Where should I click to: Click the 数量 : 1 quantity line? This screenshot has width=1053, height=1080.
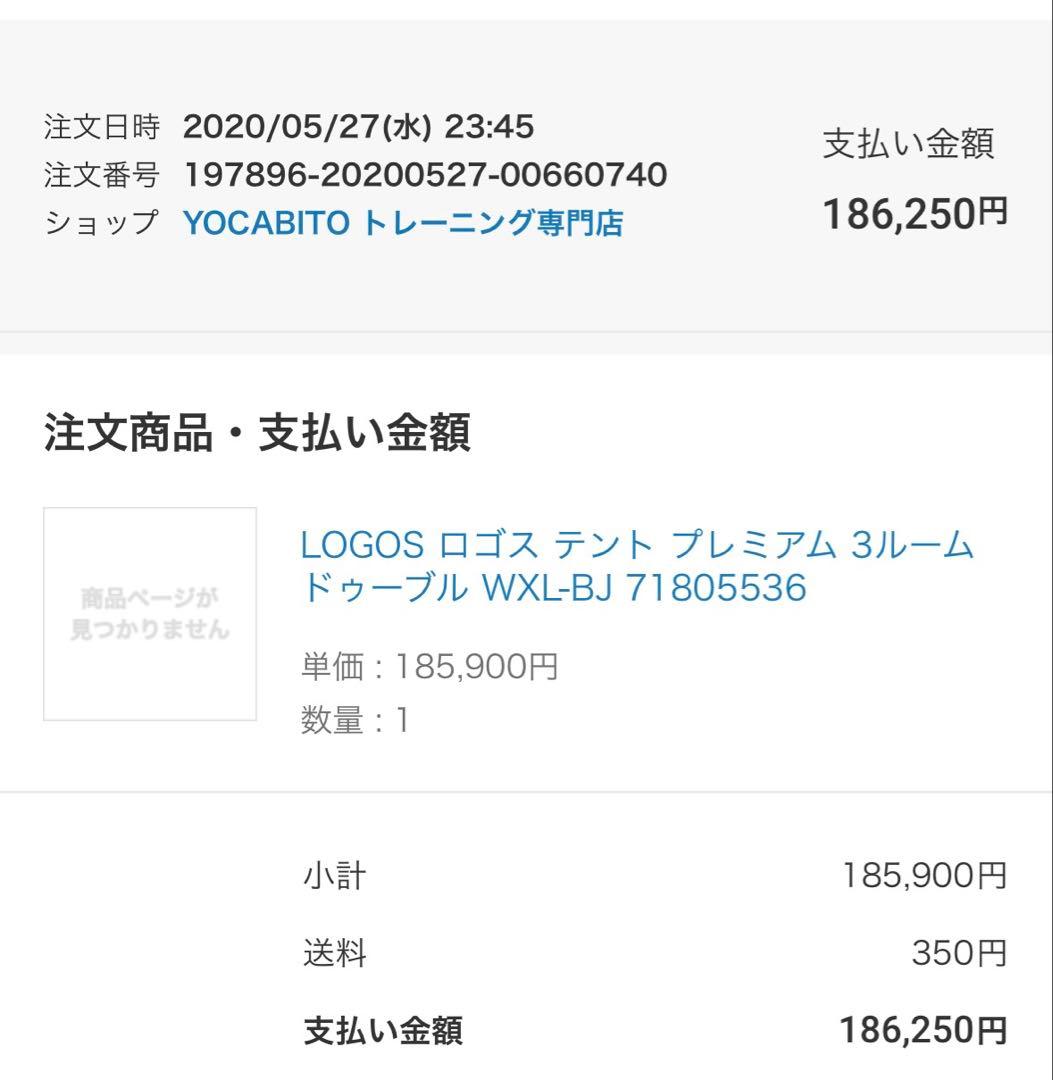point(355,720)
